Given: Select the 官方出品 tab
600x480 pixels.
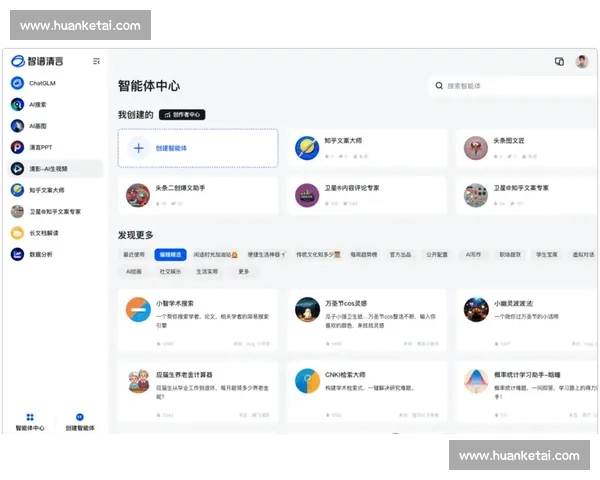Looking at the screenshot, I should coord(400,255).
